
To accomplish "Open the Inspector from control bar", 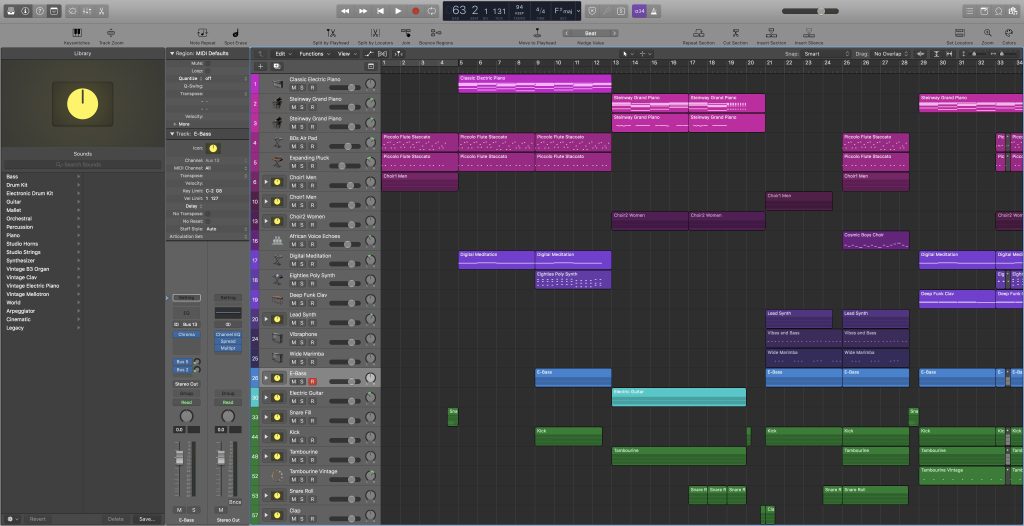I will (25, 11).
